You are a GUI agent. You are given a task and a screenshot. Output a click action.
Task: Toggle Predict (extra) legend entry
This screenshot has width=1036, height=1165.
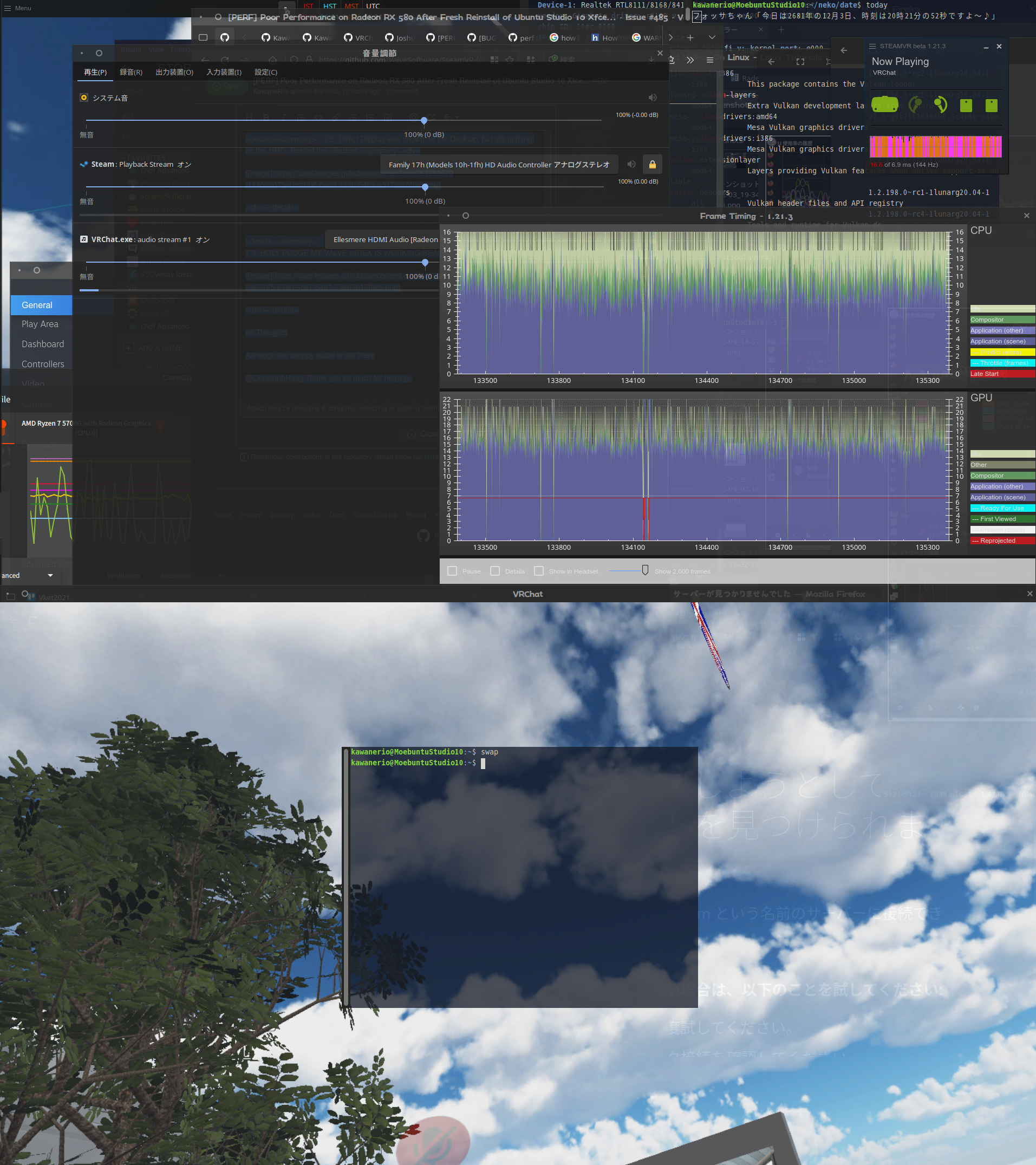point(1002,352)
